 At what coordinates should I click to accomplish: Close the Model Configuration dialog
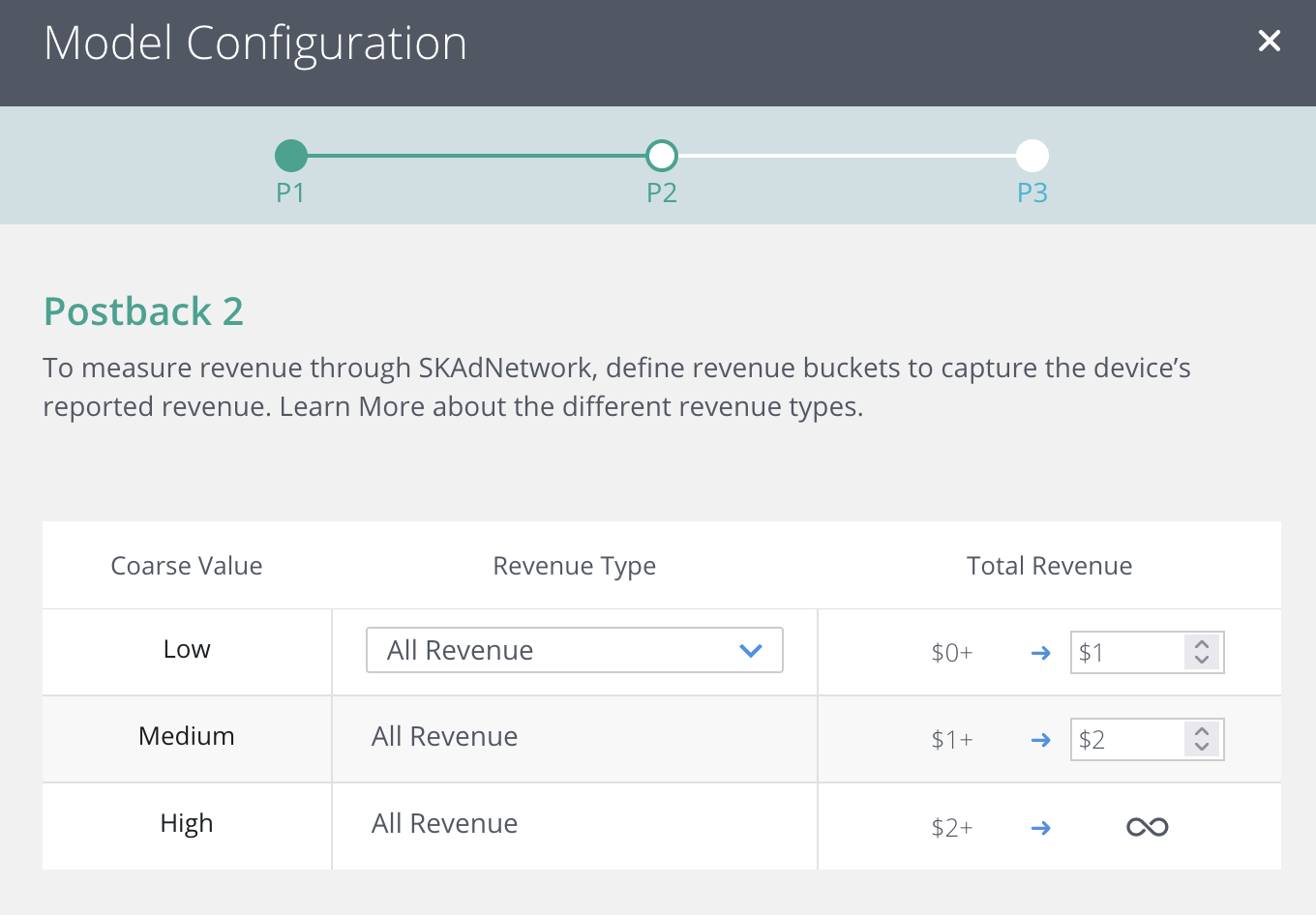click(1269, 41)
